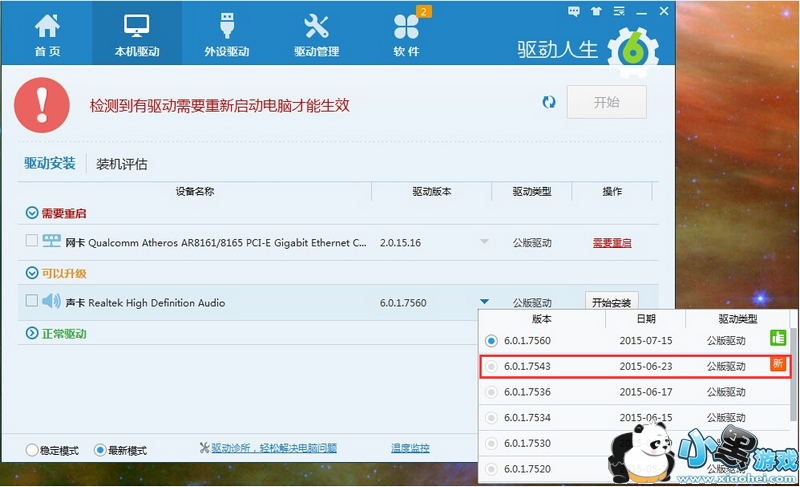Click the wrench icon beside 驱动诊所

pos(204,448)
